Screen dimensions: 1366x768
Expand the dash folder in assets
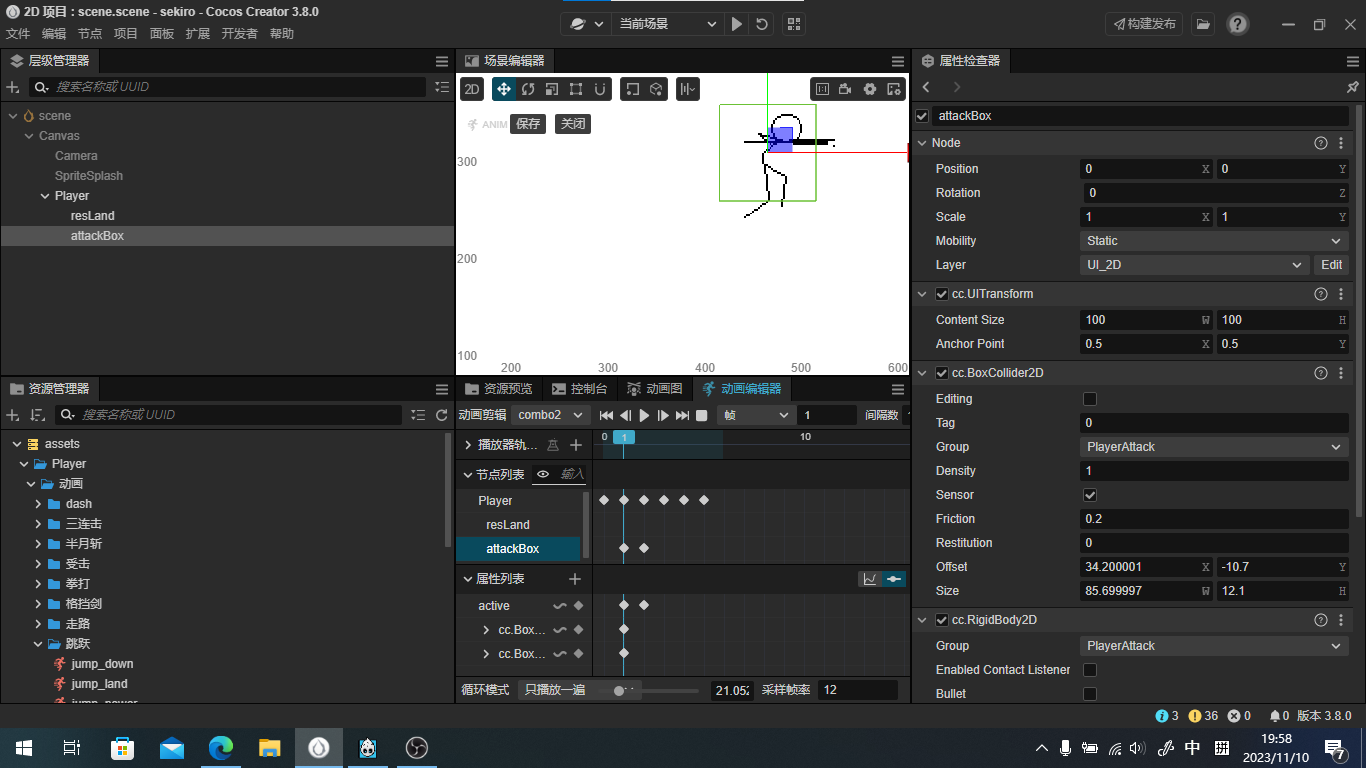pos(38,504)
